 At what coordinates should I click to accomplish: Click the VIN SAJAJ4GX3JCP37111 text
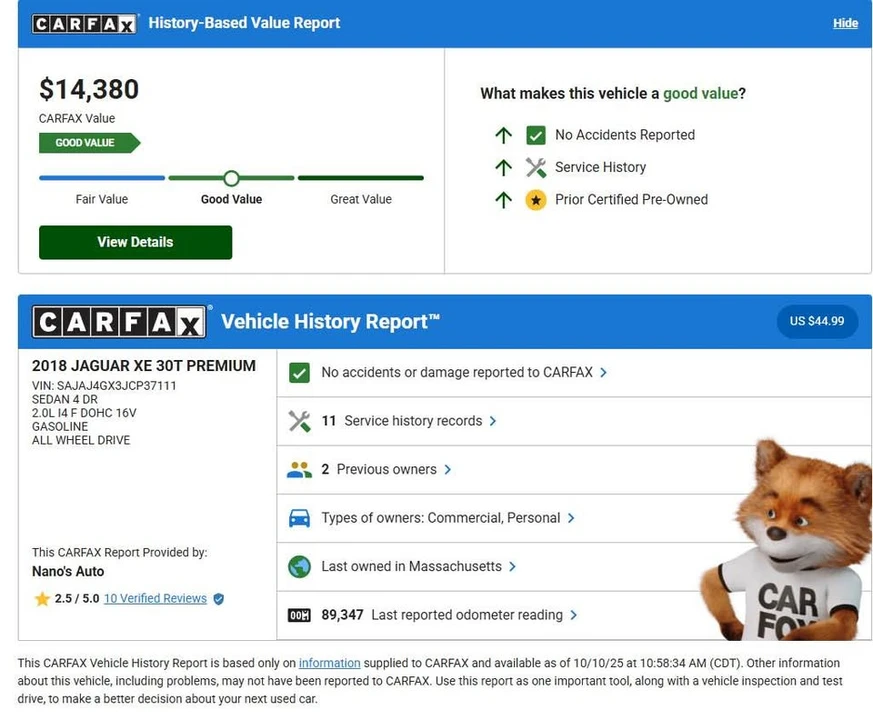104,386
